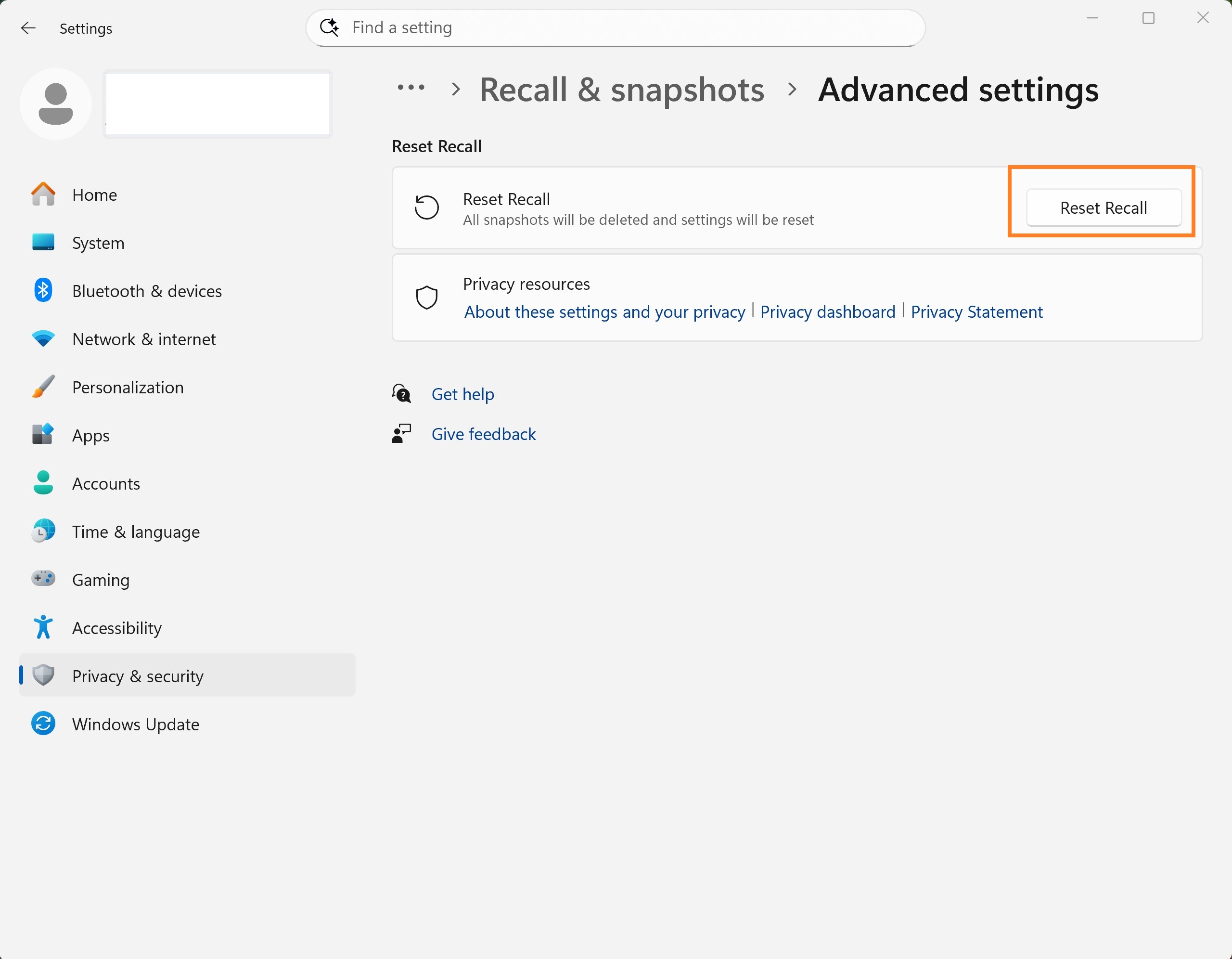Open Home settings page
Viewport: 1232px width, 959px height.
click(x=187, y=194)
